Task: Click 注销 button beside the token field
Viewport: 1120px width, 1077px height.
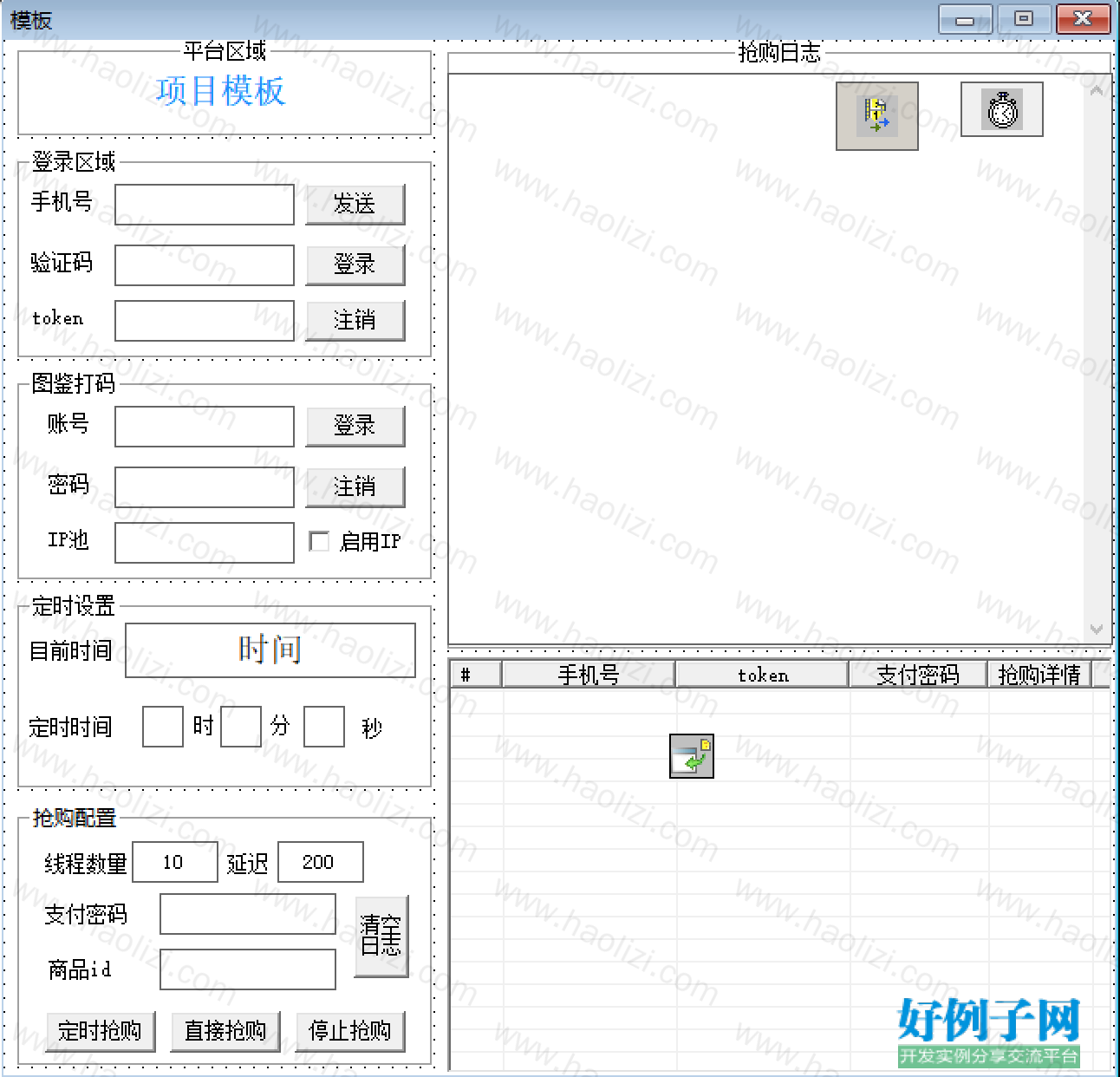Action: pos(355,321)
